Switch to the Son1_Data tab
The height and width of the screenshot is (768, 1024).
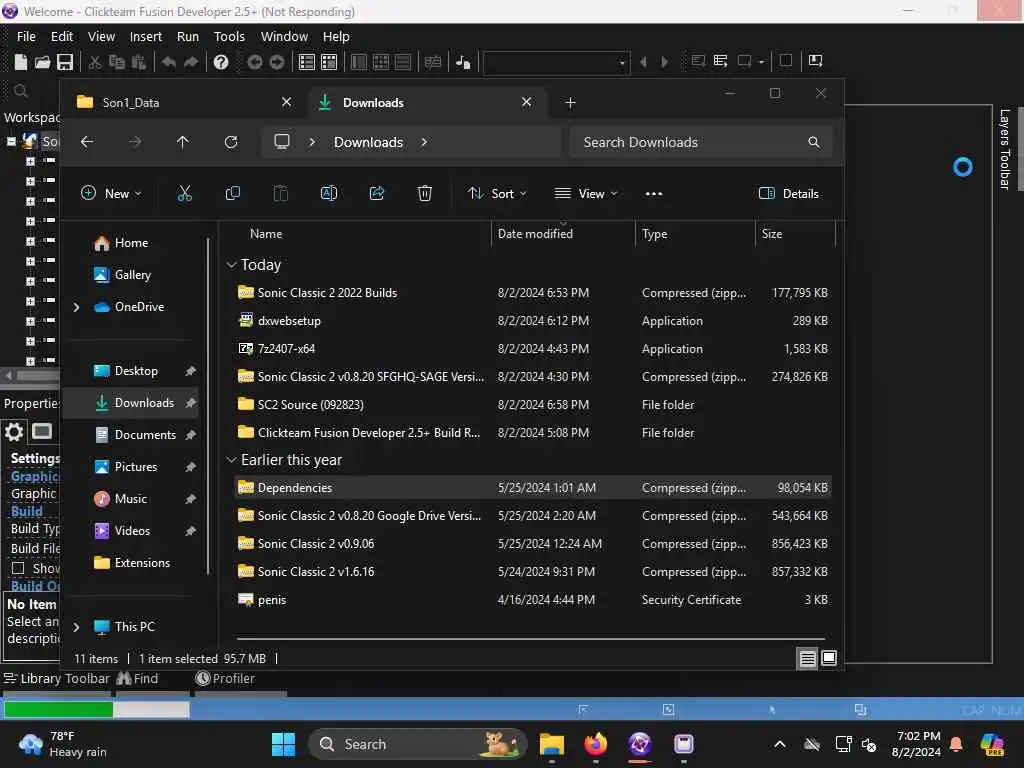pyautogui.click(x=183, y=103)
